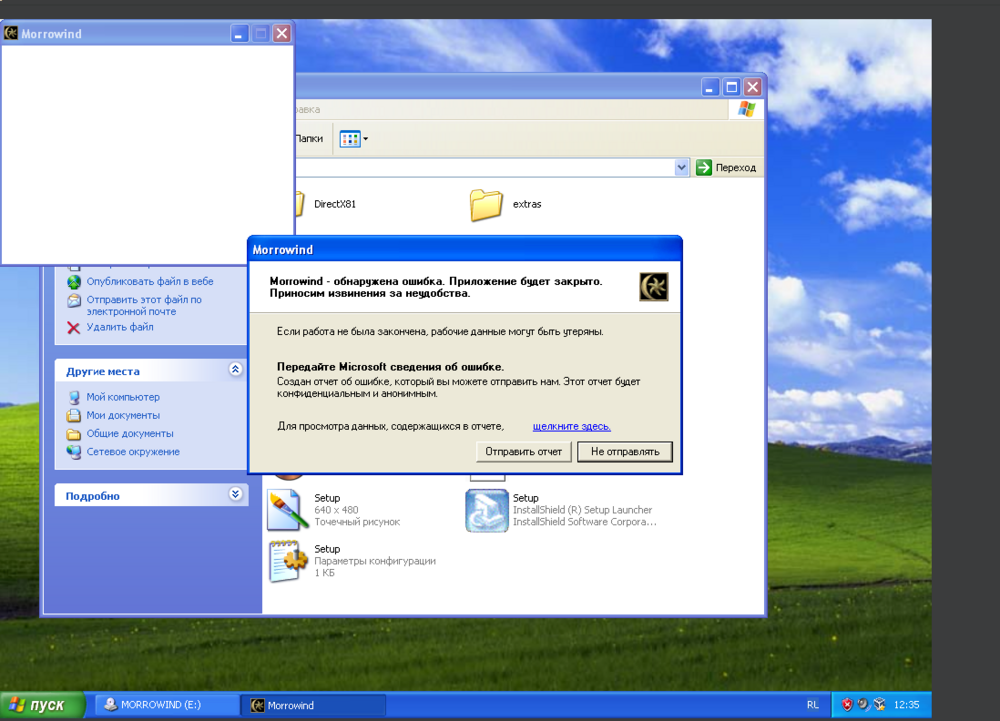Click the Network places icon in sidebar
Viewport: 1000px width, 721px height.
pos(74,452)
